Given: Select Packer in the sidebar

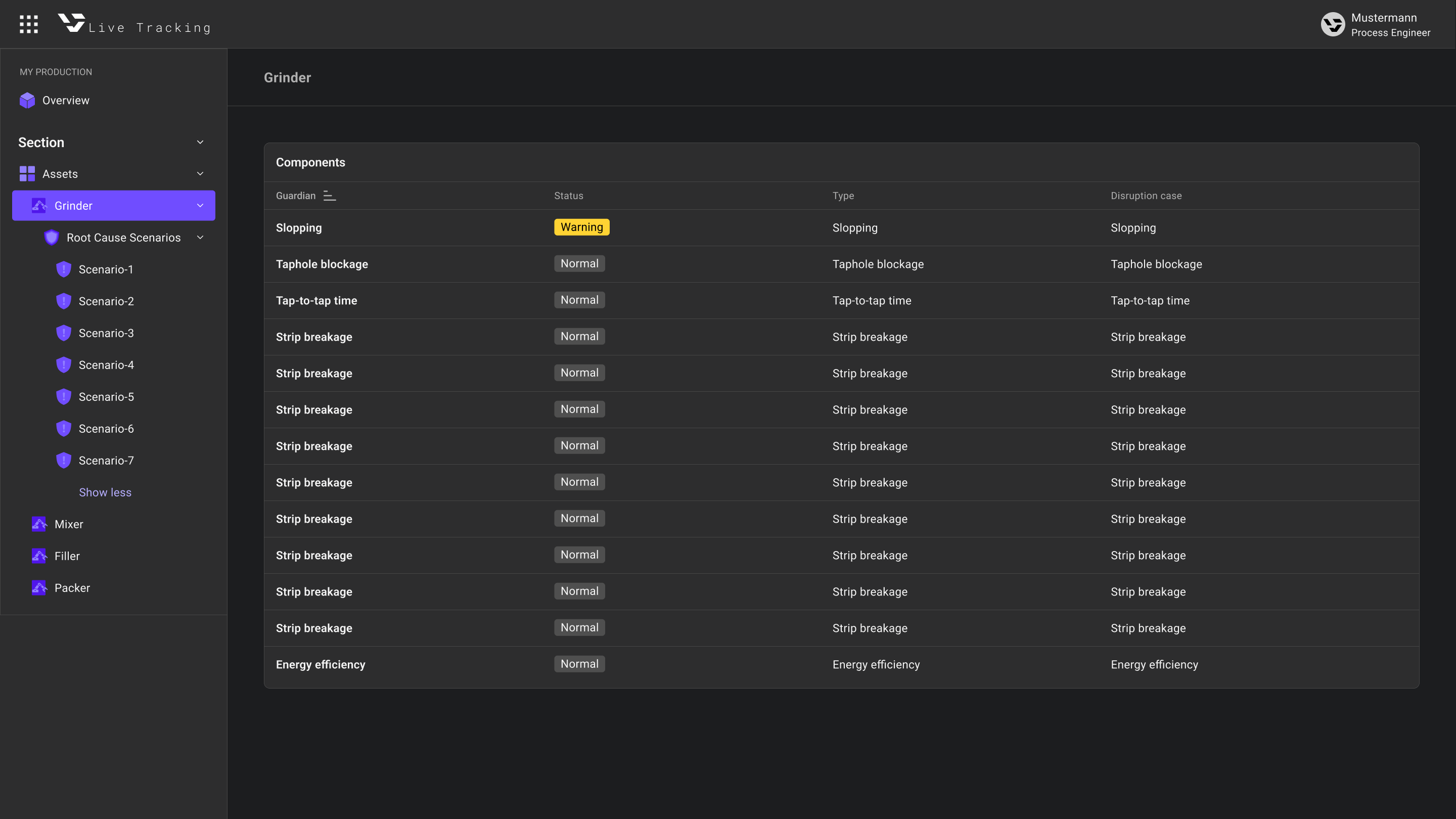Looking at the screenshot, I should click(x=114, y=588).
